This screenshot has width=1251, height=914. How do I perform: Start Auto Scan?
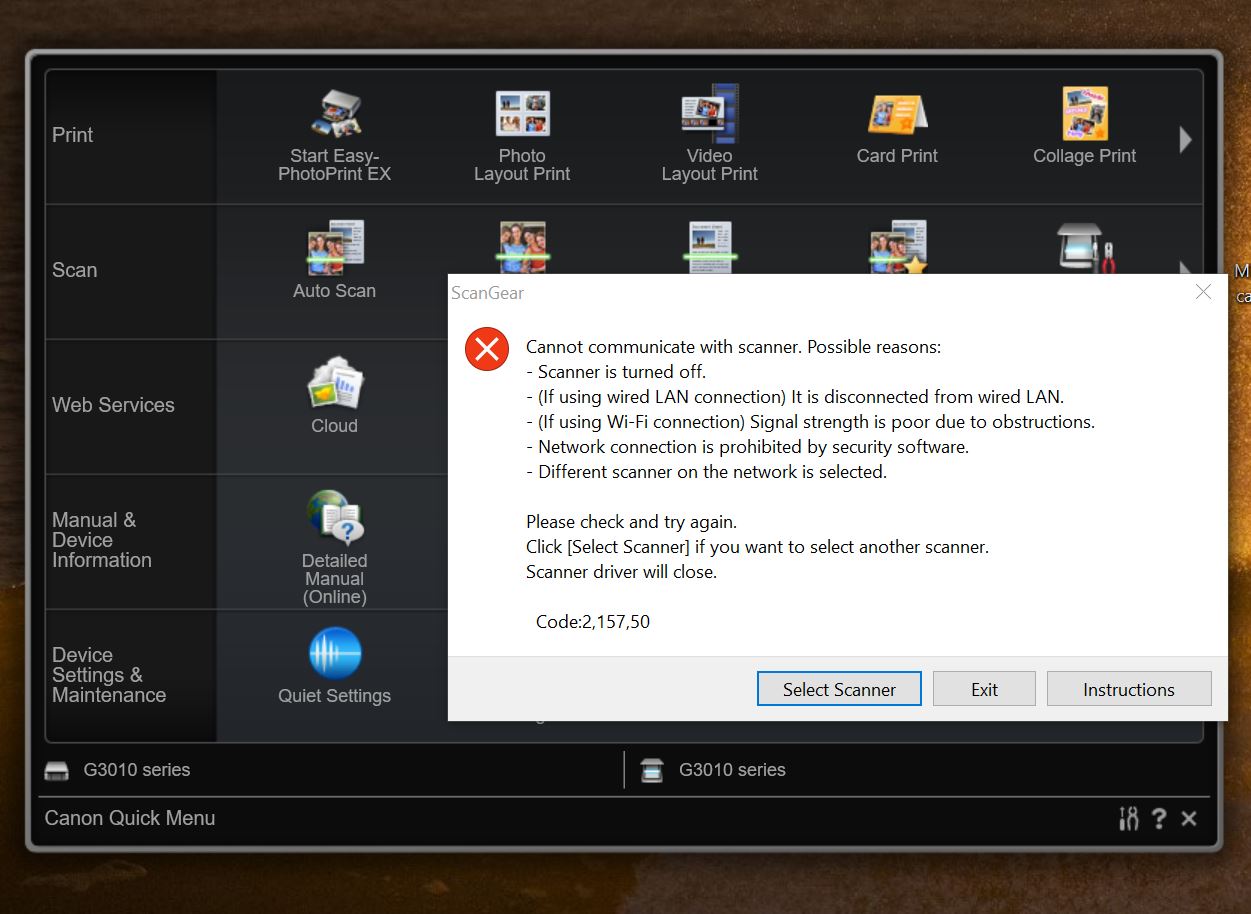click(x=334, y=260)
